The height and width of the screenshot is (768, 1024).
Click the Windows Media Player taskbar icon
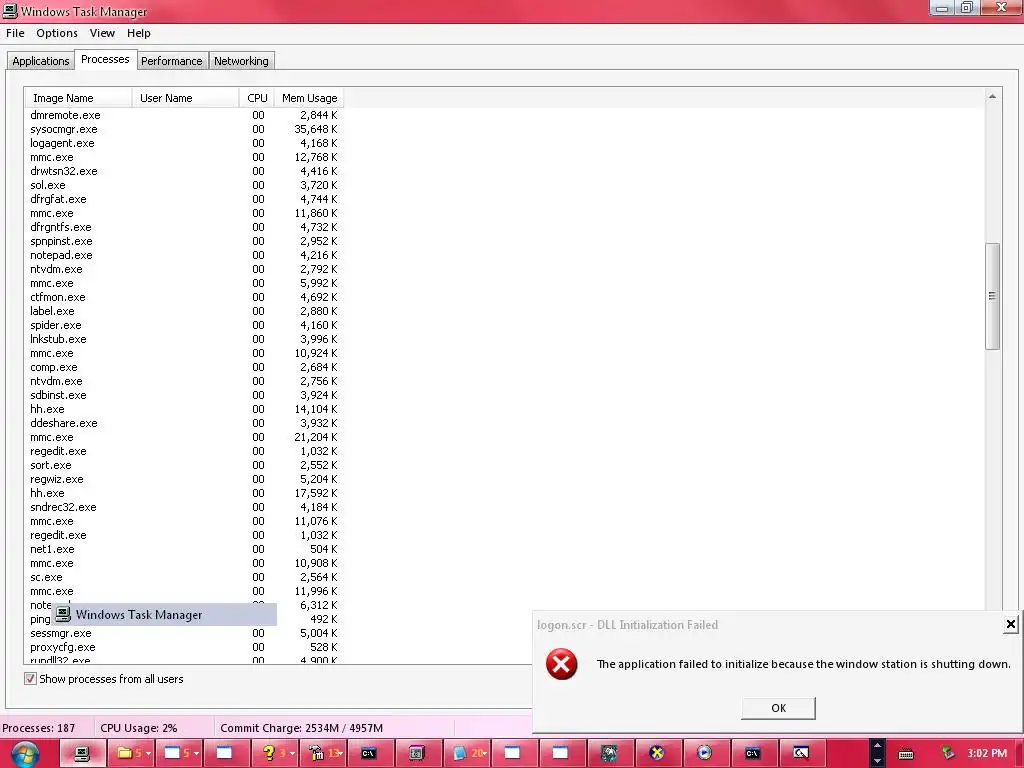[x=705, y=753]
